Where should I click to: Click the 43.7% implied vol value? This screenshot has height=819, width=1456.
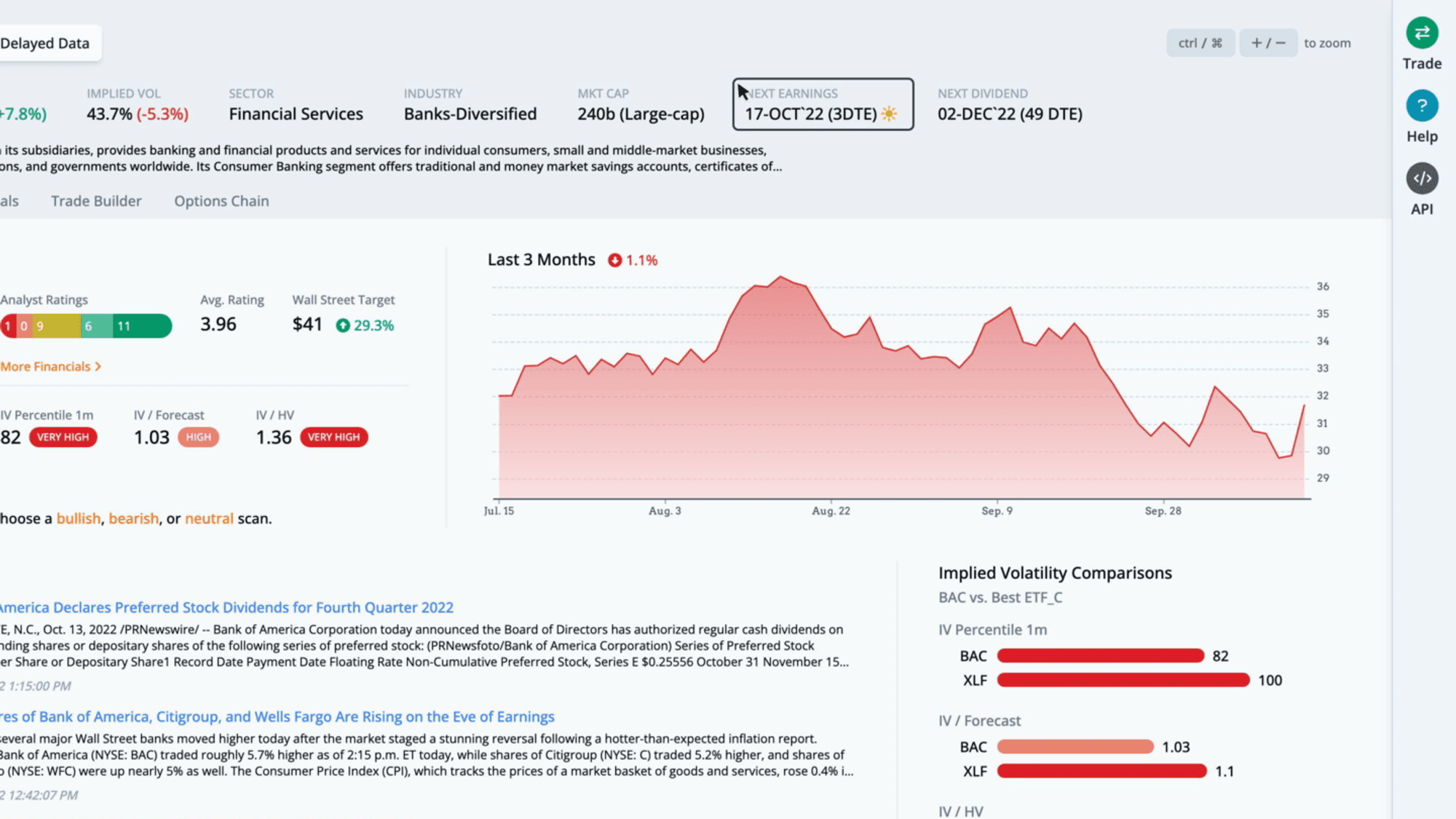tap(109, 114)
